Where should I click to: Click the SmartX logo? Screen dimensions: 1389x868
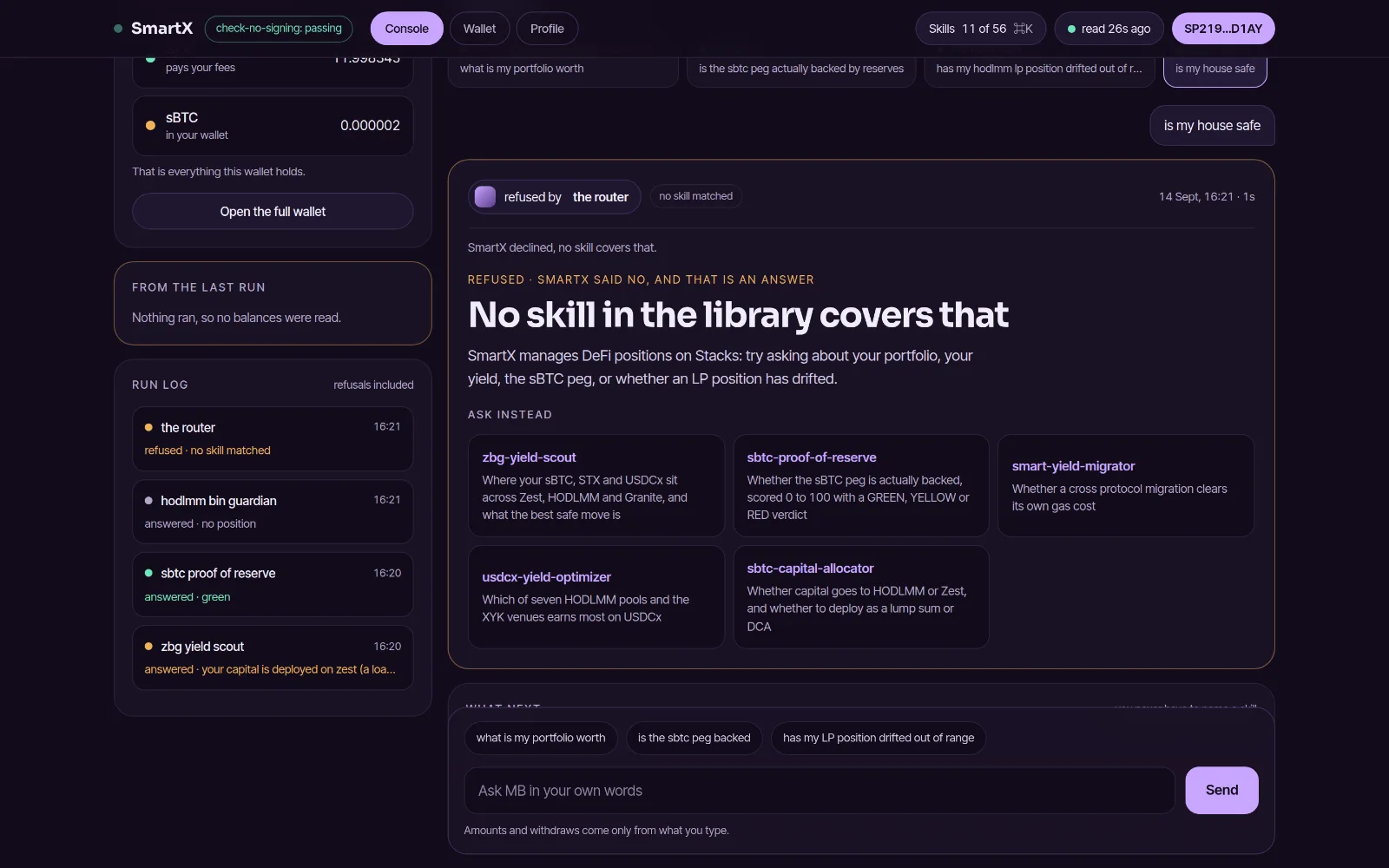coord(154,29)
